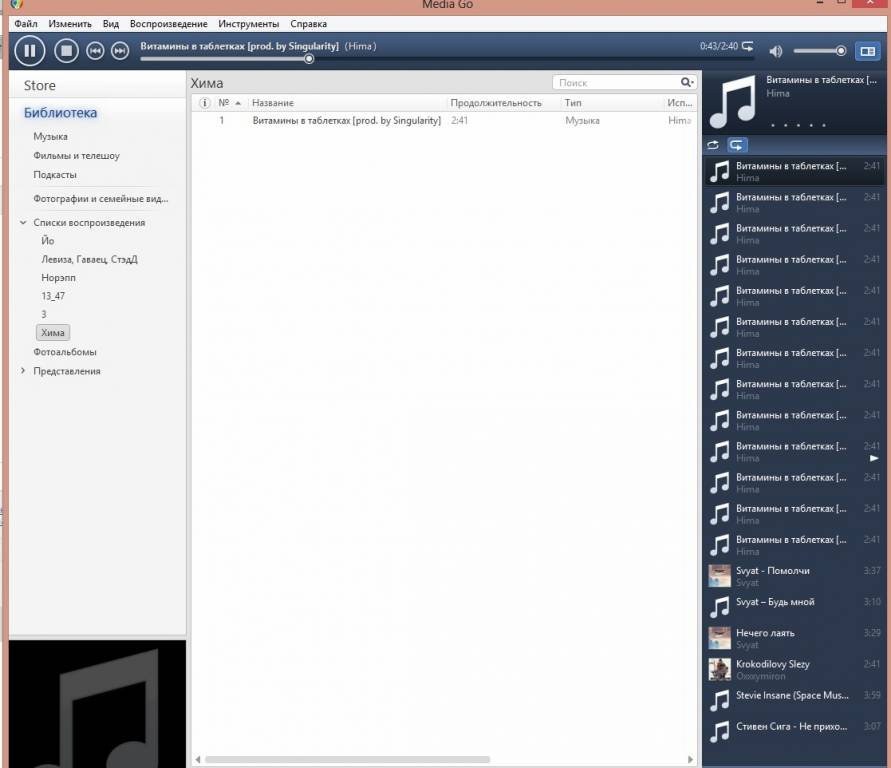Play Нечего лаять from the queue

794,638
